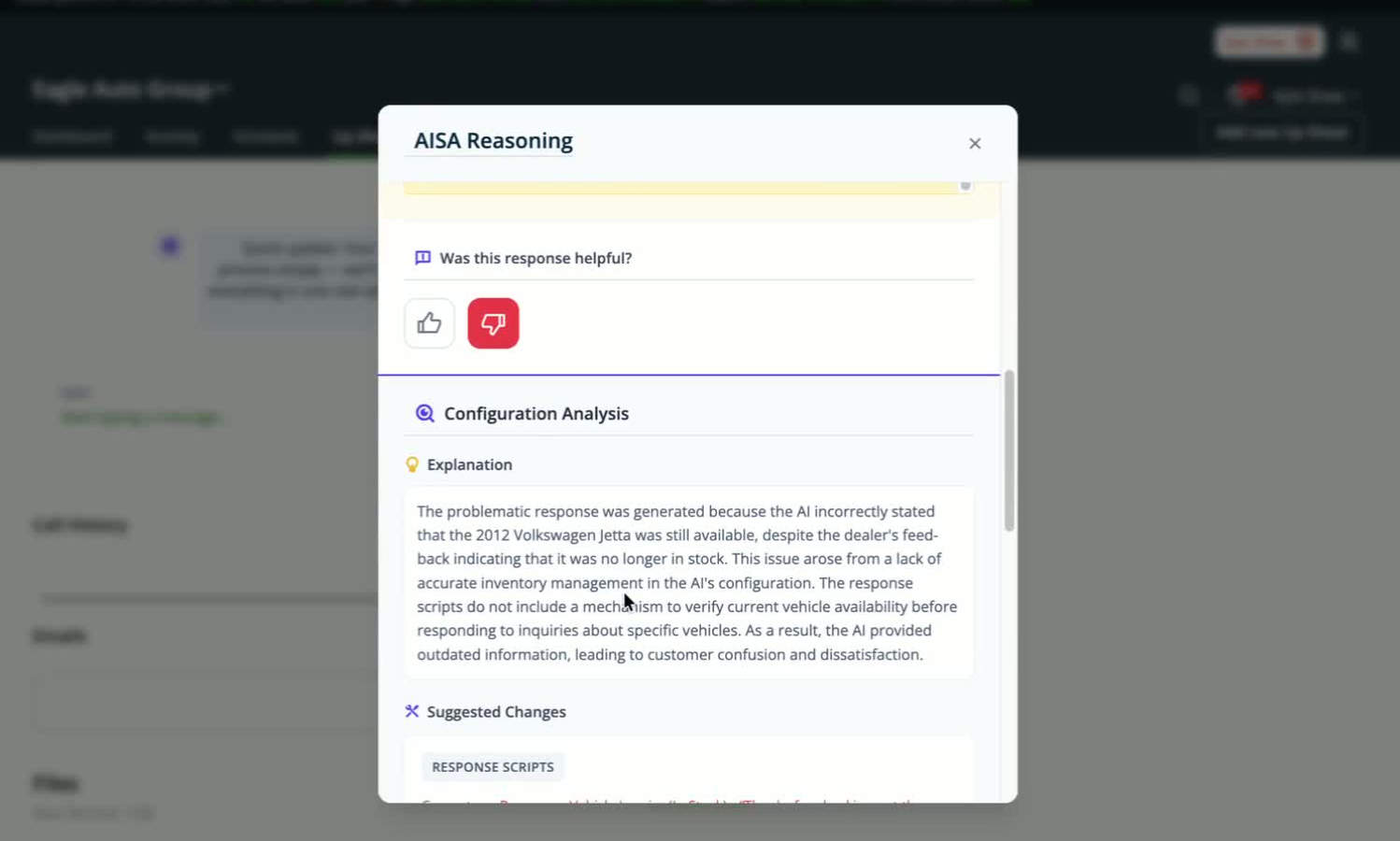Switch to the Dashboard tab

point(72,136)
